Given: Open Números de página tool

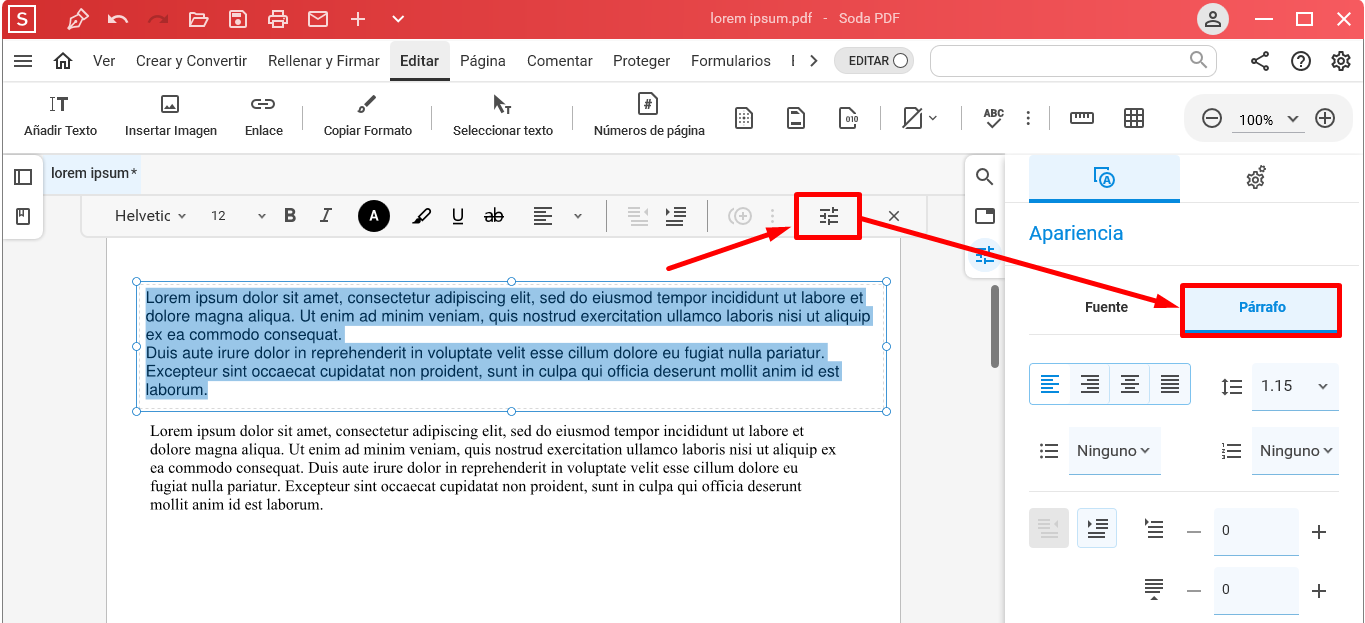Looking at the screenshot, I should 649,116.
